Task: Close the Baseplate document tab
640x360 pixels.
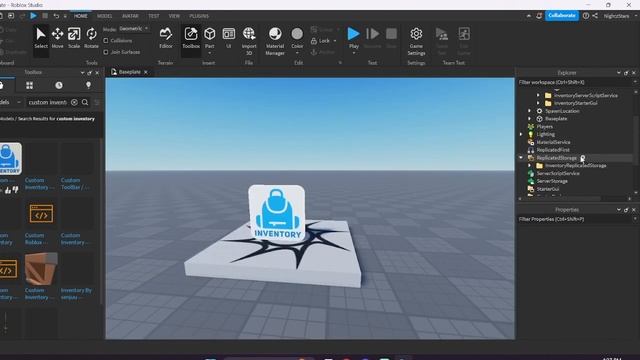Action: pos(146,72)
